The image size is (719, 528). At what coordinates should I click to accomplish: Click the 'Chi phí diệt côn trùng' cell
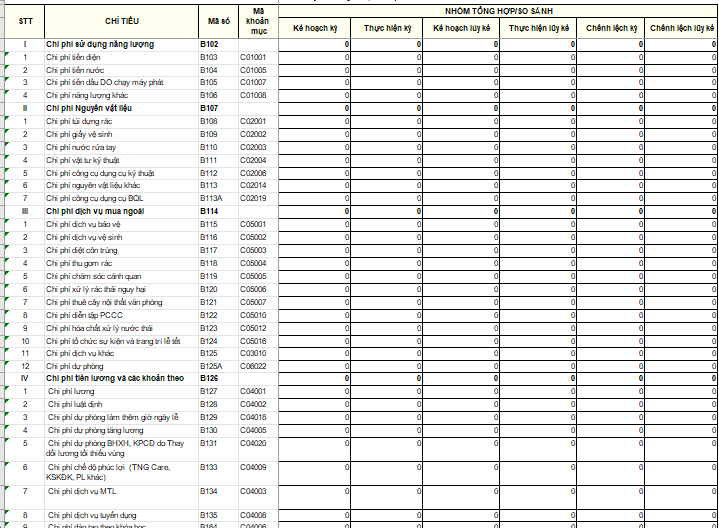coord(82,250)
